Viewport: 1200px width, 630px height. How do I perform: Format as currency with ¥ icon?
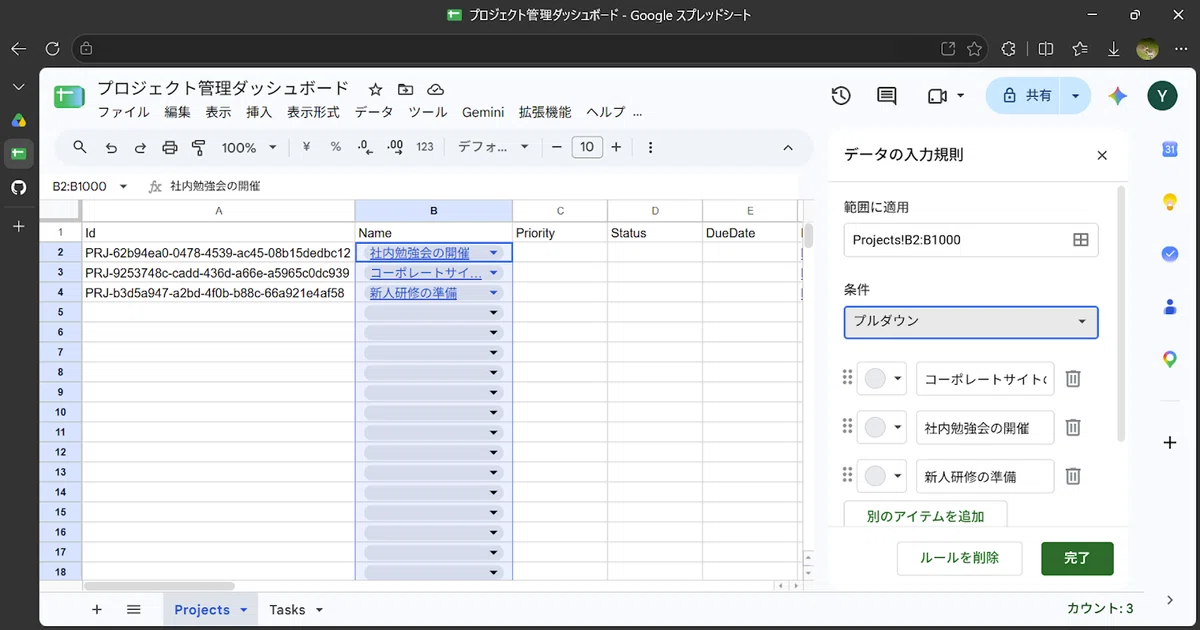tap(306, 147)
